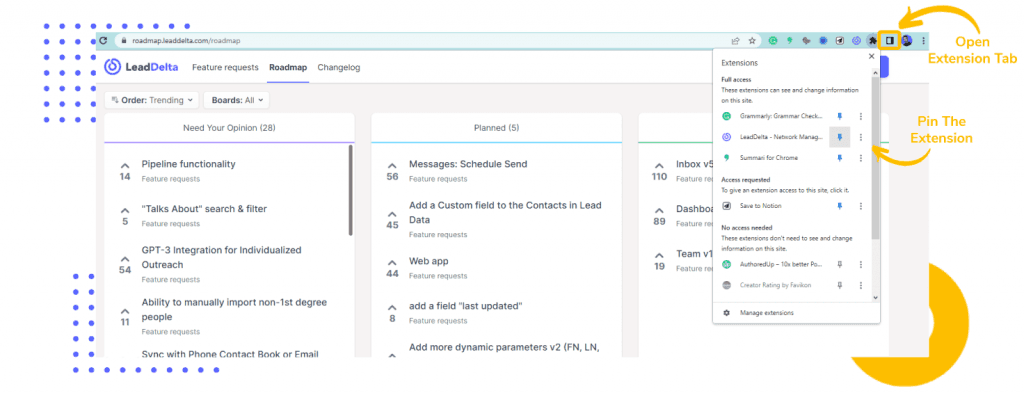Screen dimensions: 1024x393
Task: Click Manage extensions
Action: point(767,313)
